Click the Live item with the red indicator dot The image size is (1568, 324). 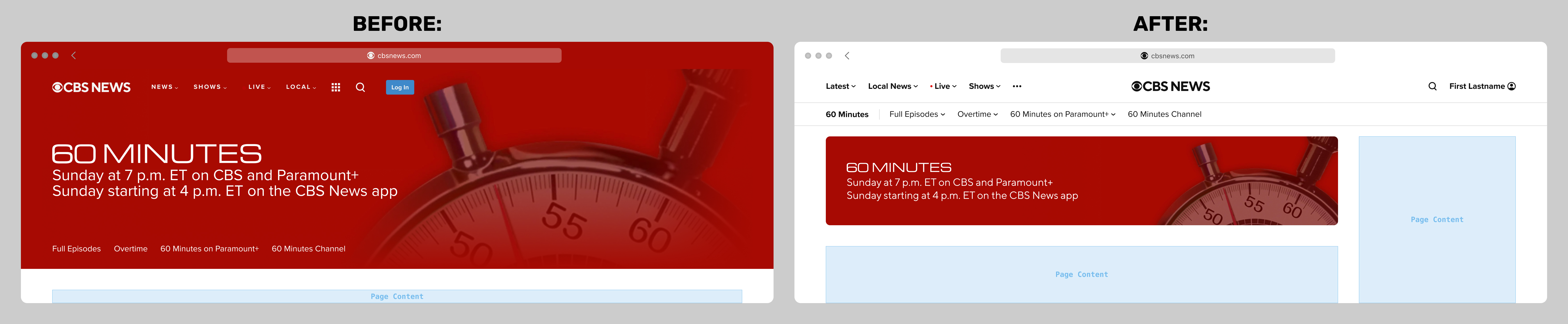pos(942,86)
